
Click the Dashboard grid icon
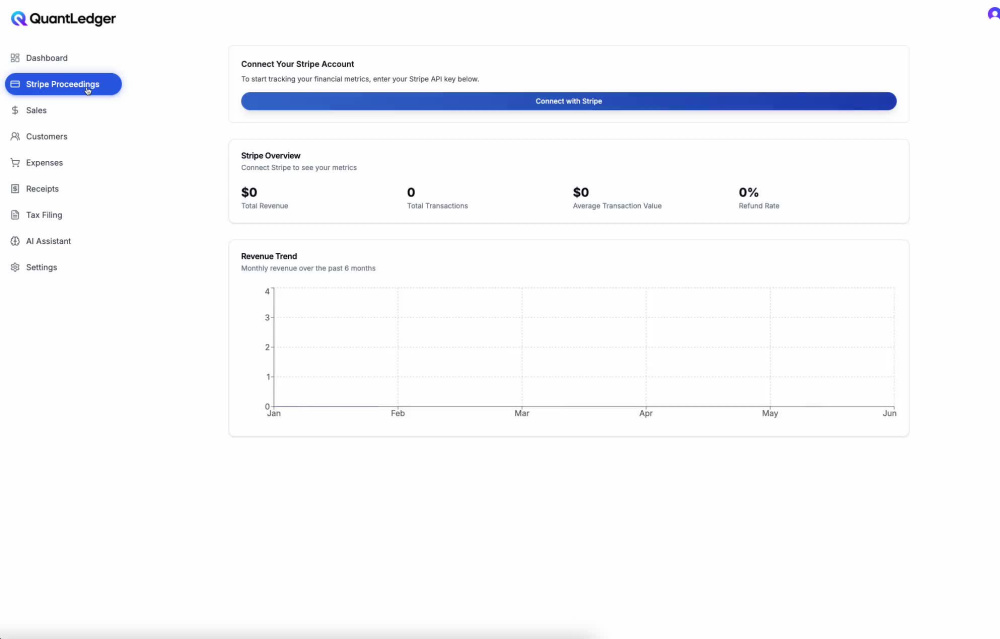point(15,58)
